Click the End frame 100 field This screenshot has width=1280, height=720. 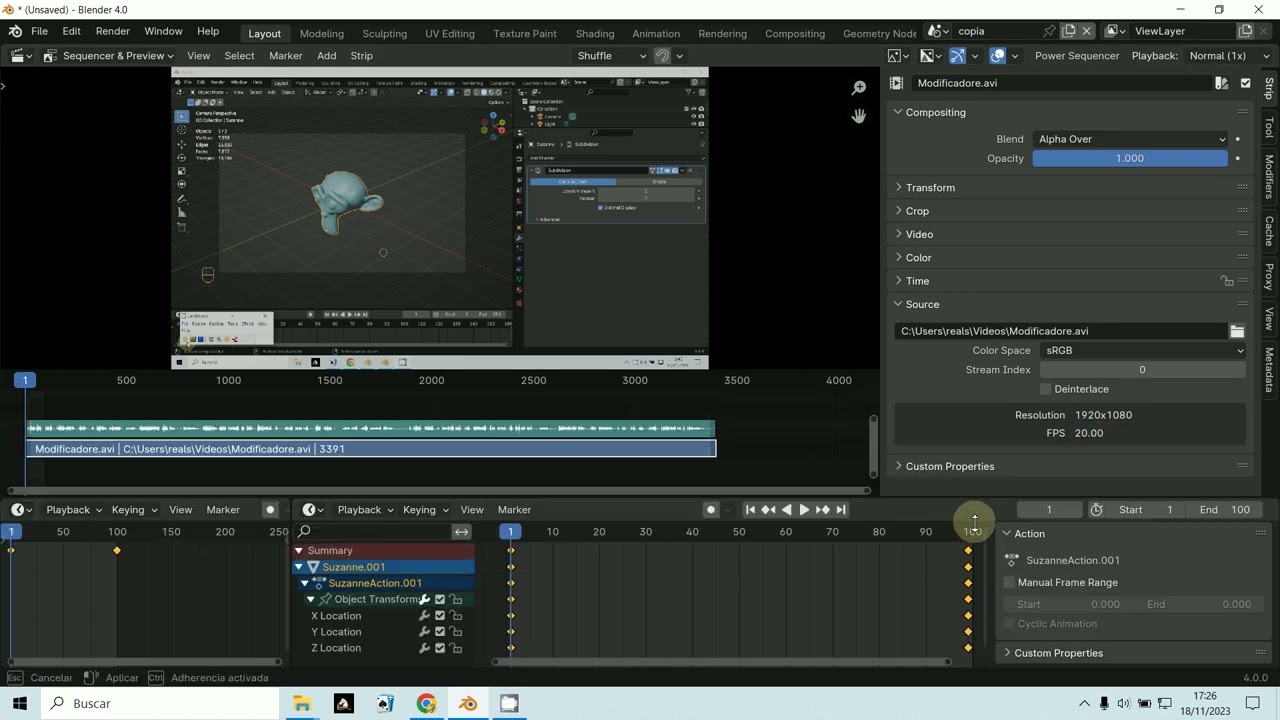(1227, 510)
